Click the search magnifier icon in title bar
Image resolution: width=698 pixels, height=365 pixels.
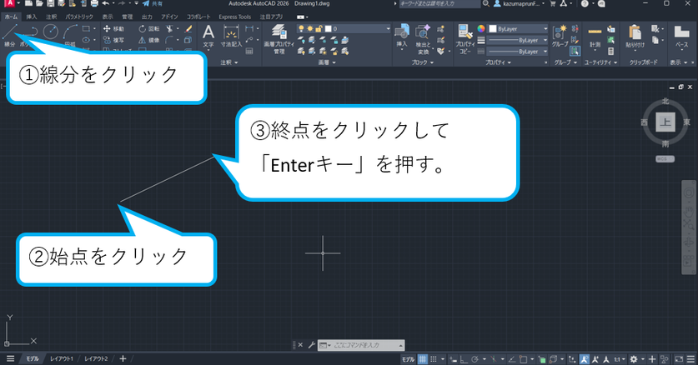[x=486, y=4]
